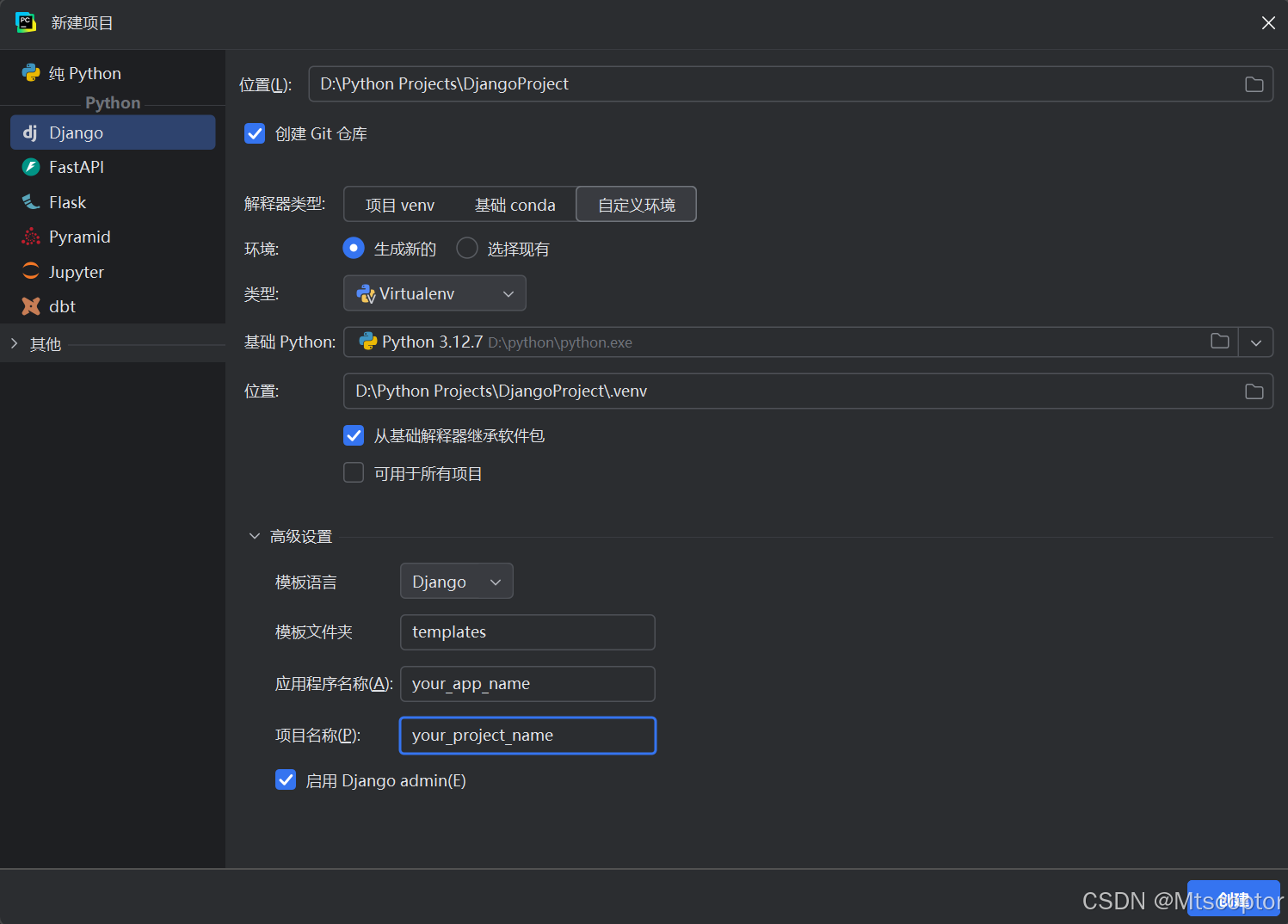Switch to 基础 conda interpreter tab

[x=515, y=205]
